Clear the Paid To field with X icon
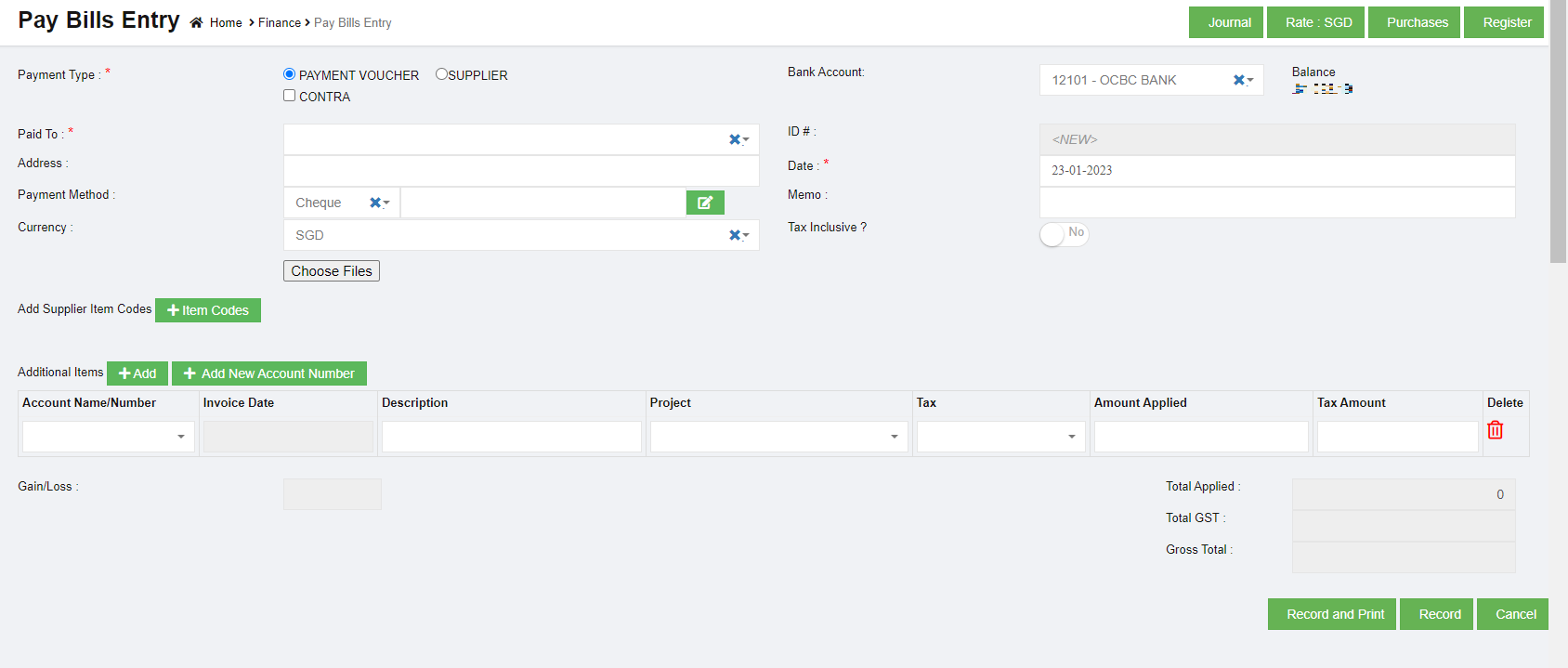This screenshot has width=1568, height=668. [x=735, y=139]
